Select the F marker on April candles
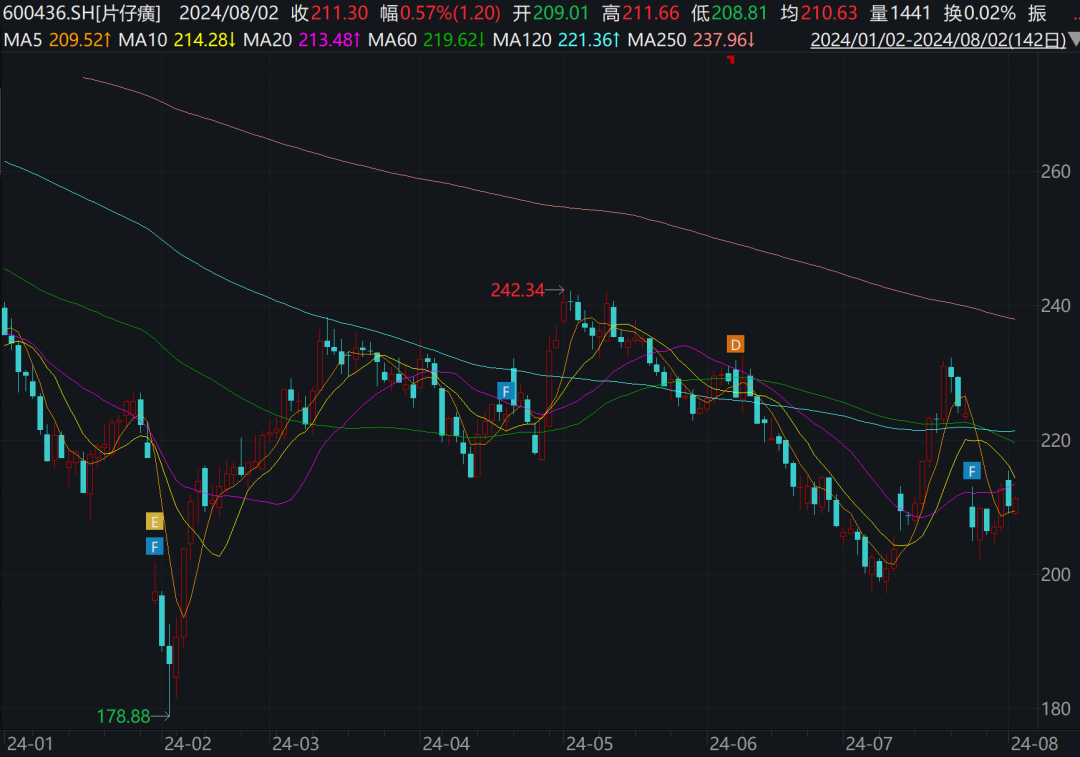This screenshot has width=1080, height=757. coord(506,390)
